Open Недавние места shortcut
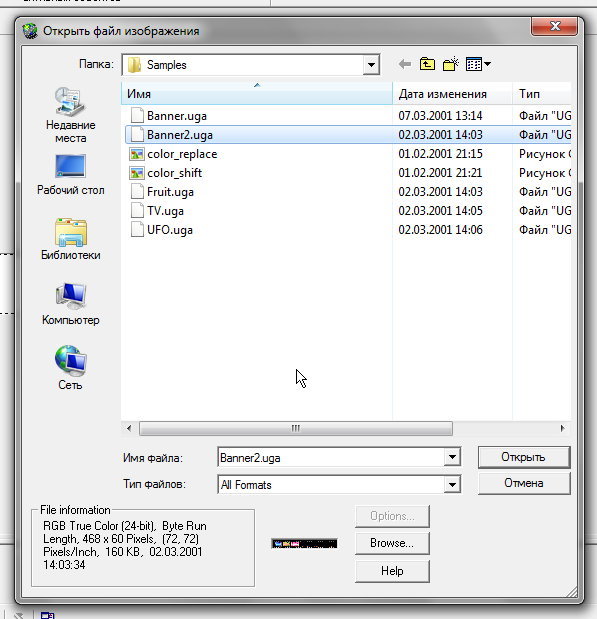Viewport: 597px width, 619px height. pos(71,115)
